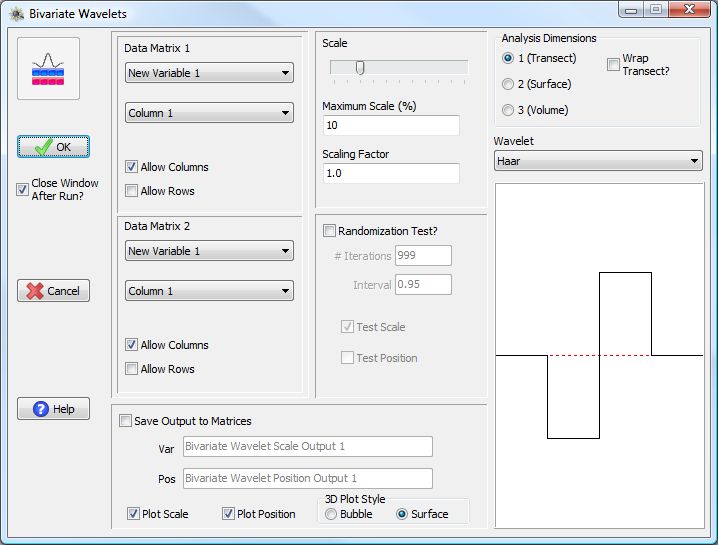The width and height of the screenshot is (718, 545).
Task: Uncheck the Plot Scale checkbox
Action: click(133, 513)
